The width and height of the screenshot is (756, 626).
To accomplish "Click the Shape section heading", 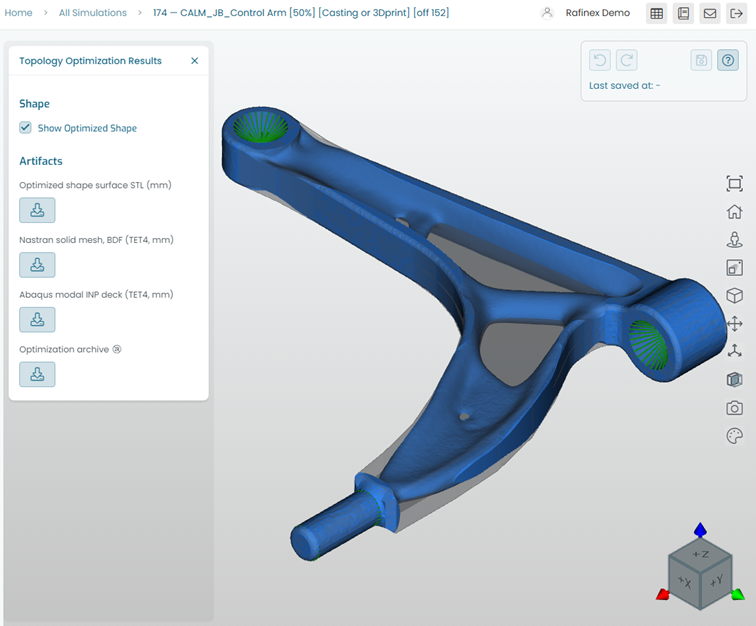I will coord(34,104).
